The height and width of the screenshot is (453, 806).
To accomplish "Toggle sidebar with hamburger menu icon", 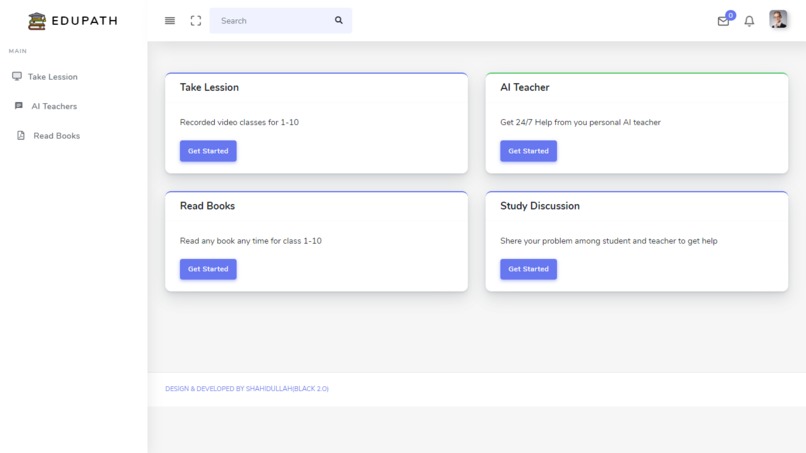I will [170, 21].
